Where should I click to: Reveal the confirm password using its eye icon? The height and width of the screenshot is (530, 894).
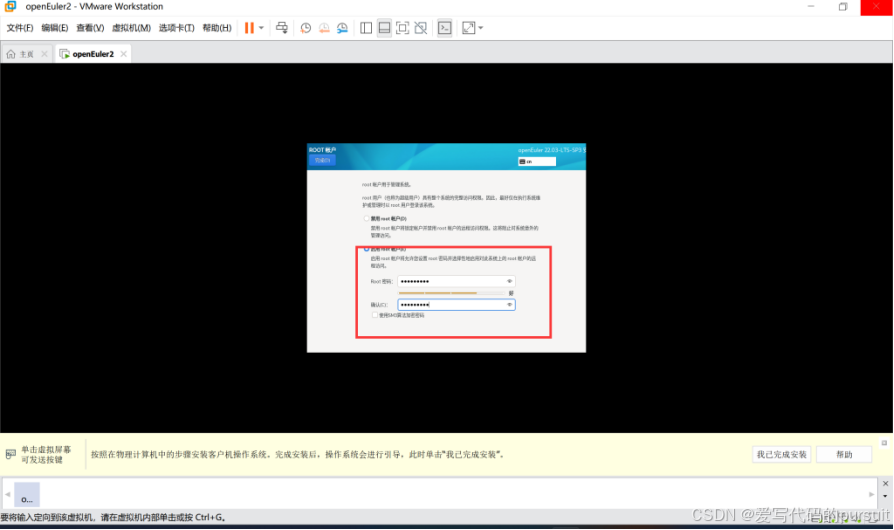pyautogui.click(x=510, y=305)
